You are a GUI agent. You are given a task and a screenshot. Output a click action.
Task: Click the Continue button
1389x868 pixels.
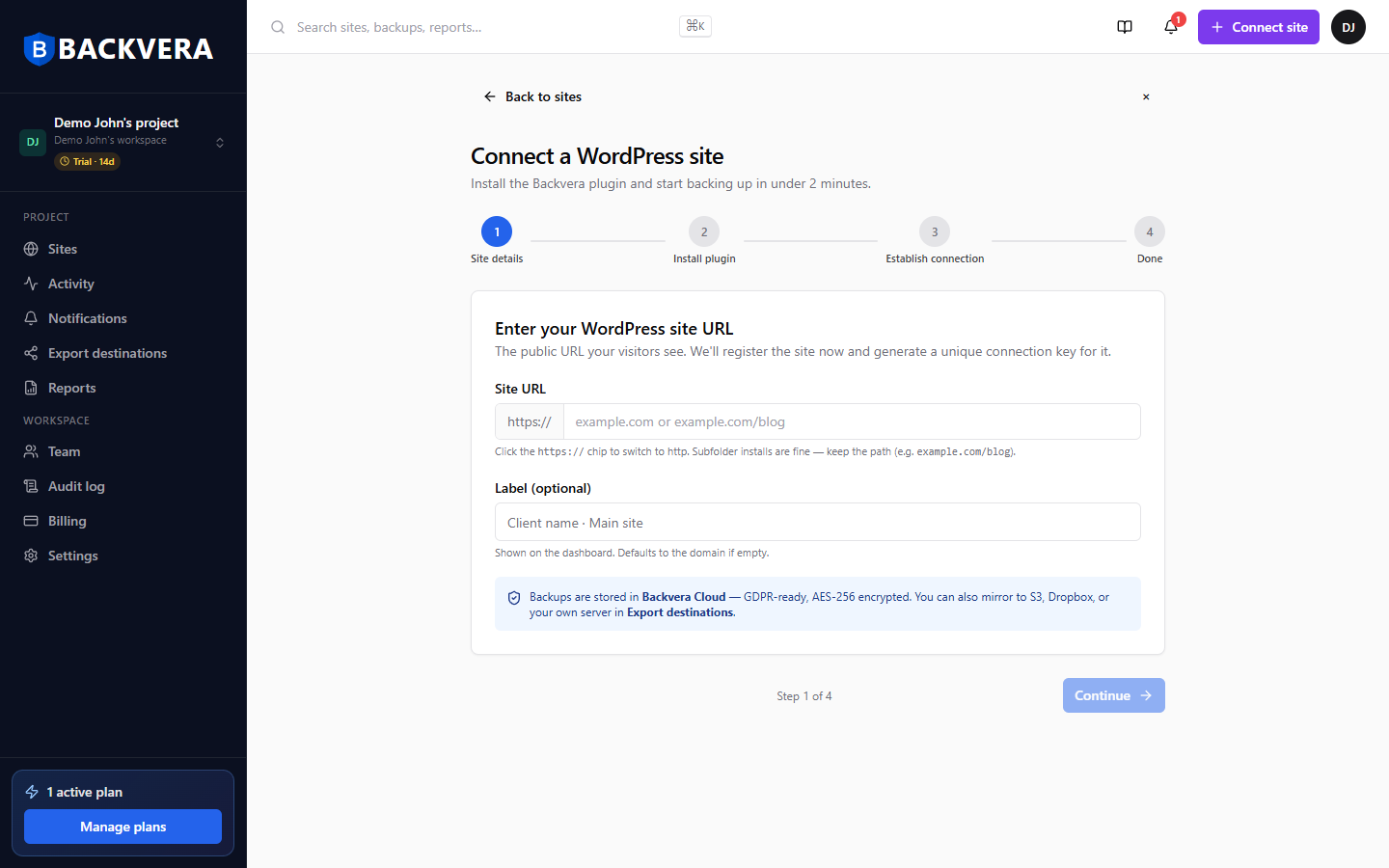[x=1114, y=695]
